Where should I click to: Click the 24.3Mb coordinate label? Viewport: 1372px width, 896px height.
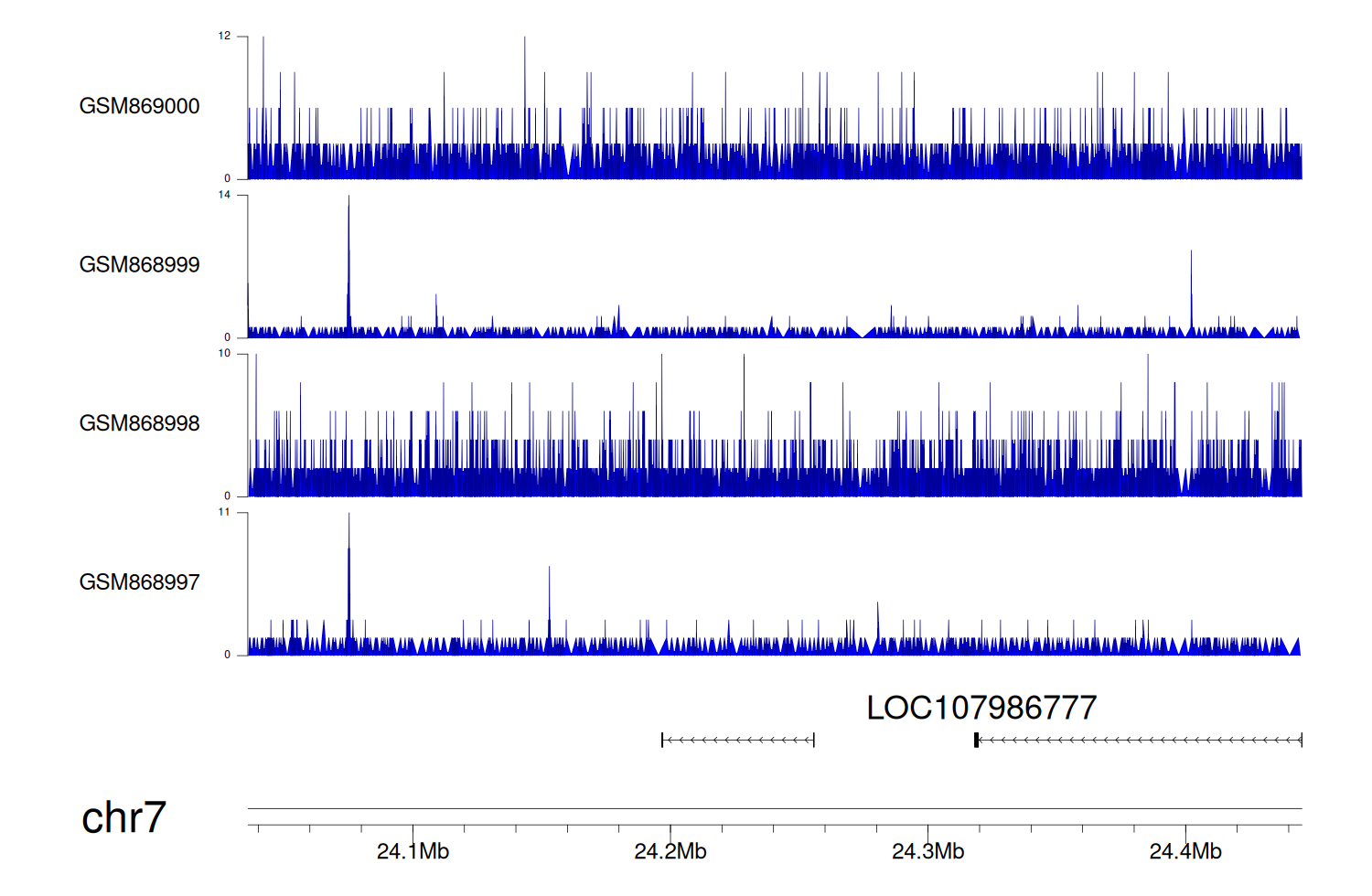click(x=927, y=851)
